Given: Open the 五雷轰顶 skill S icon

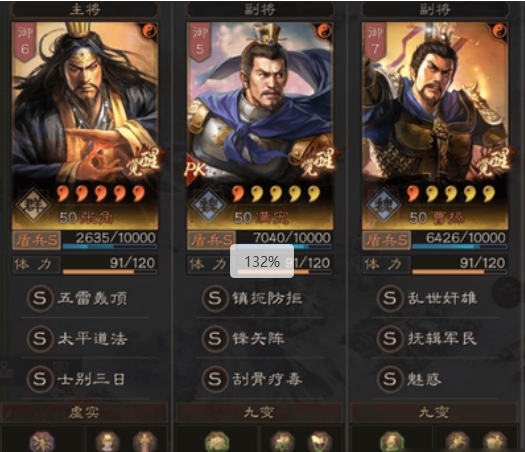Looking at the screenshot, I should click(40, 298).
